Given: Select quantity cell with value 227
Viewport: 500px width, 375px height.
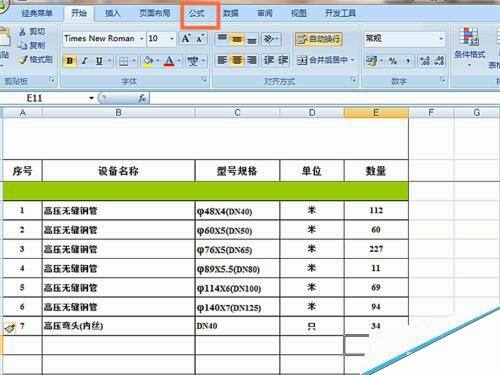Looking at the screenshot, I should click(x=376, y=249).
